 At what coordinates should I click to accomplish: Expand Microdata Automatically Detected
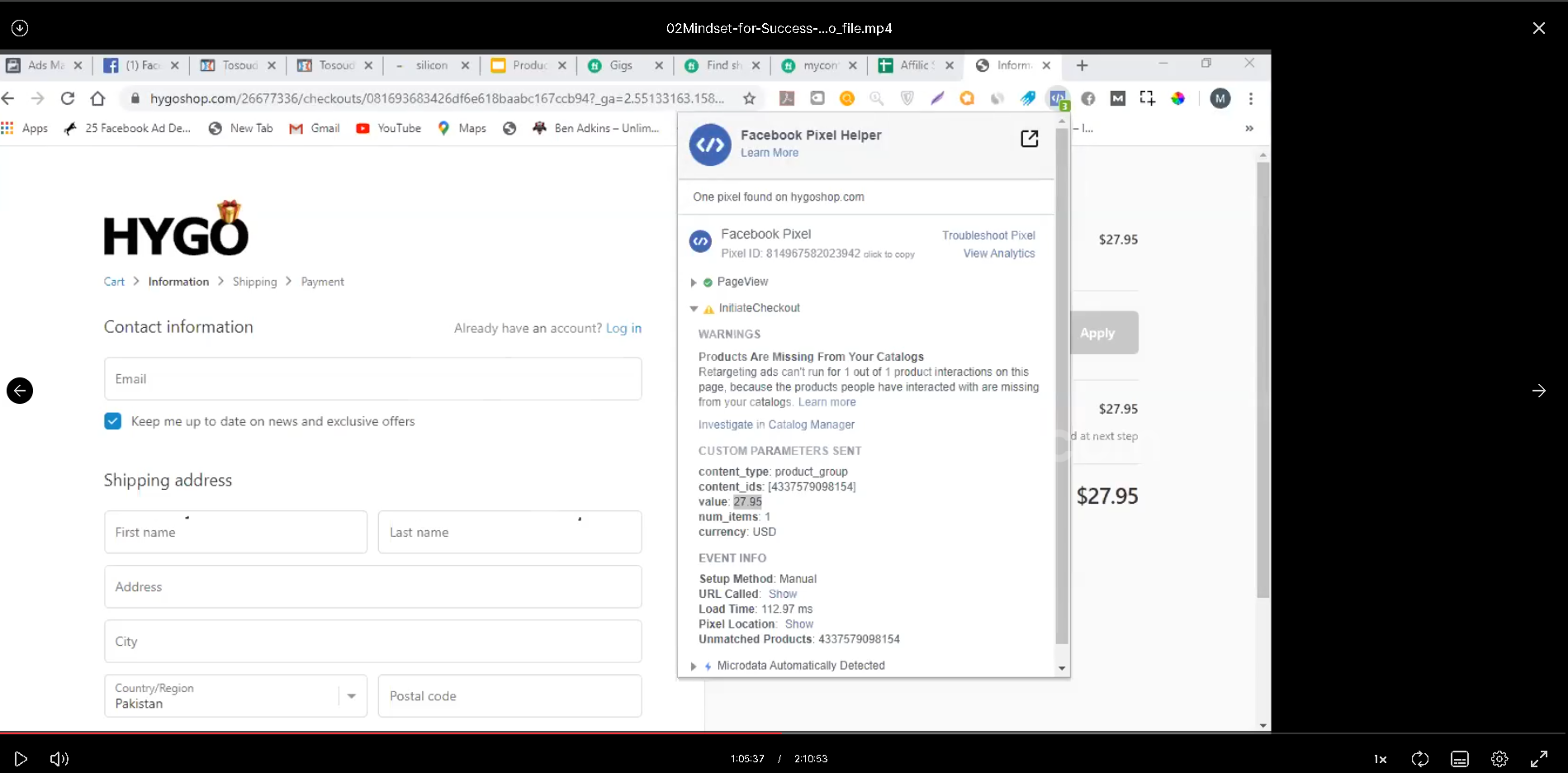pyautogui.click(x=694, y=666)
